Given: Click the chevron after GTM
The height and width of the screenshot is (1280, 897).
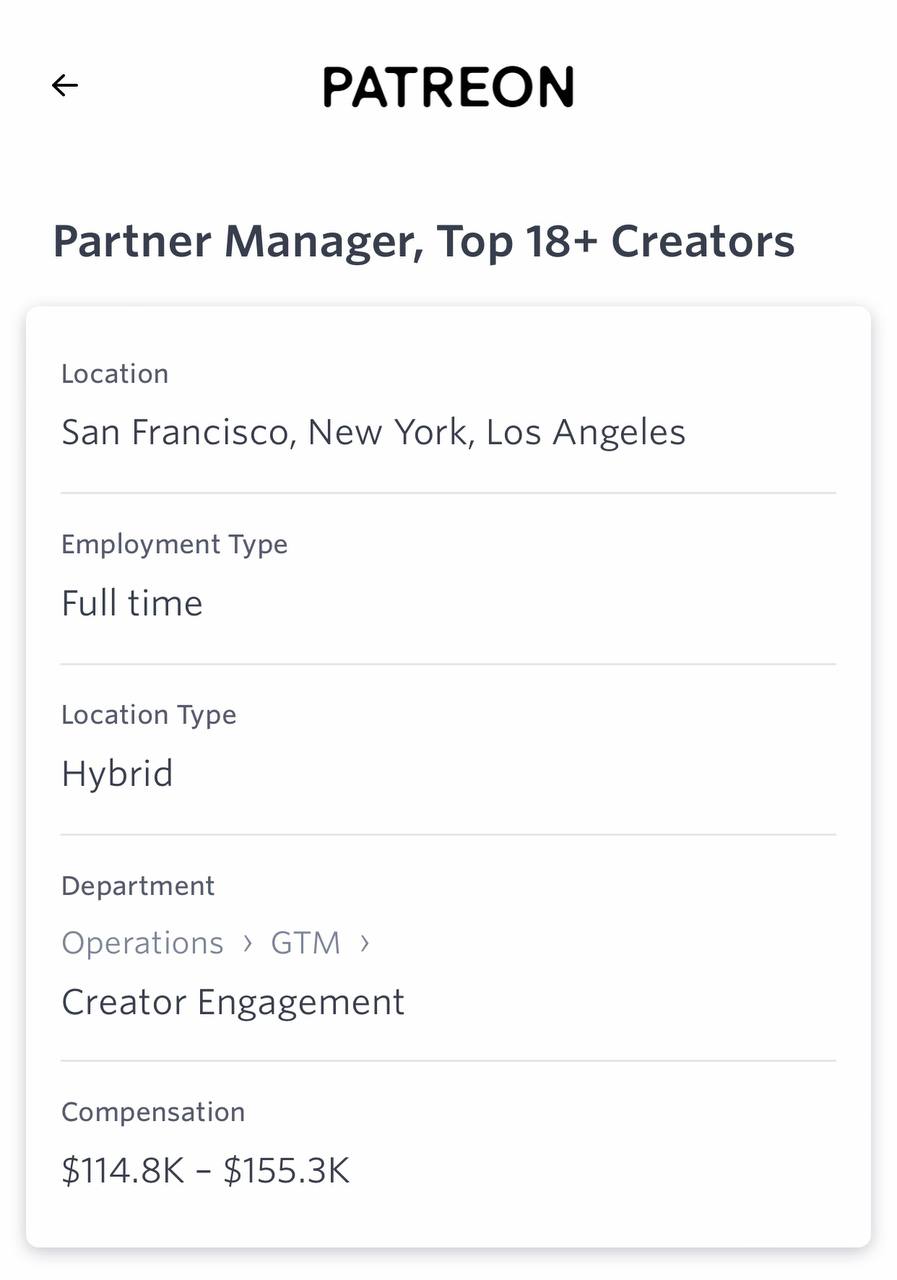Looking at the screenshot, I should [364, 943].
